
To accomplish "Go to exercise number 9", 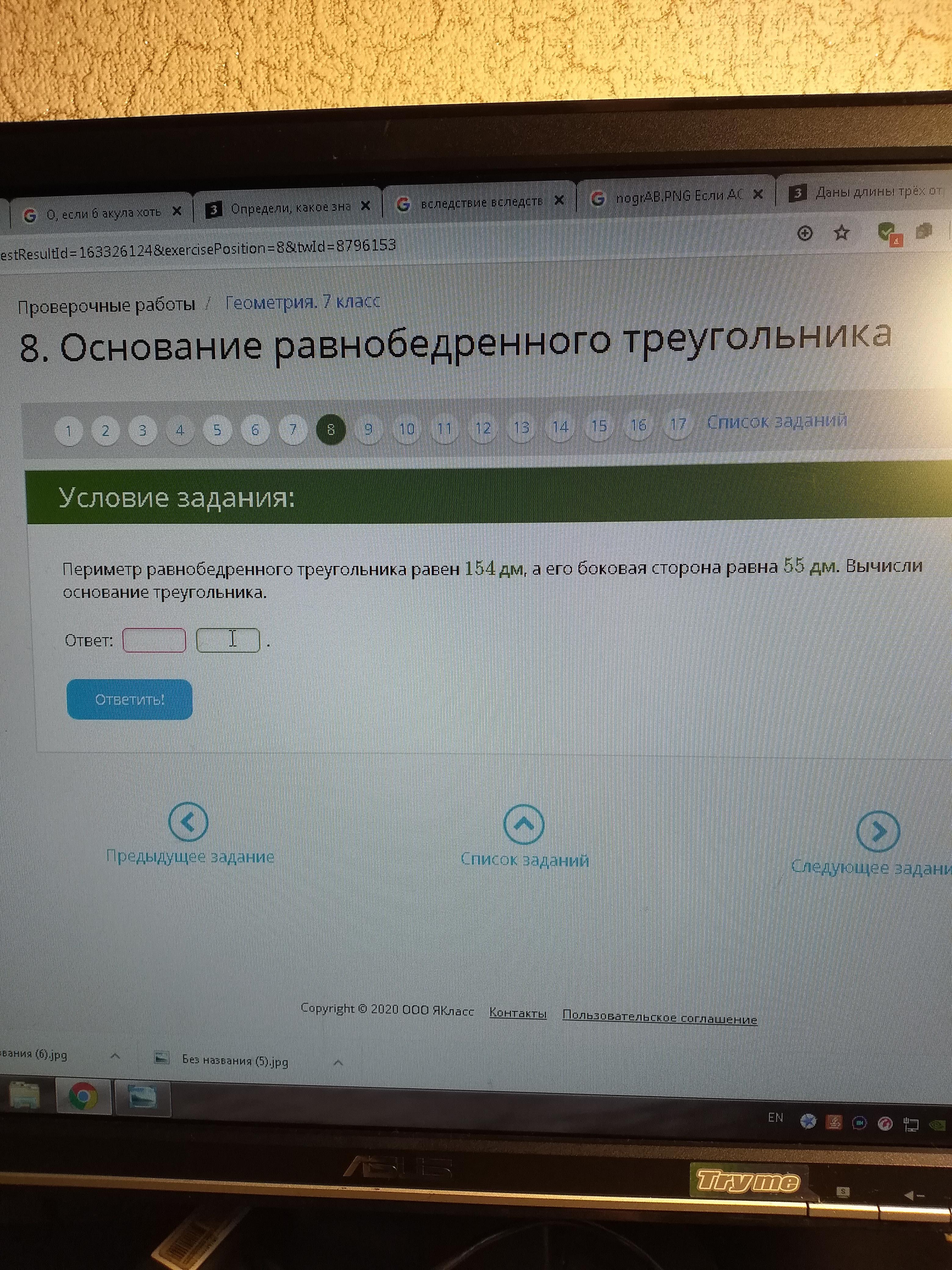I will (368, 429).
